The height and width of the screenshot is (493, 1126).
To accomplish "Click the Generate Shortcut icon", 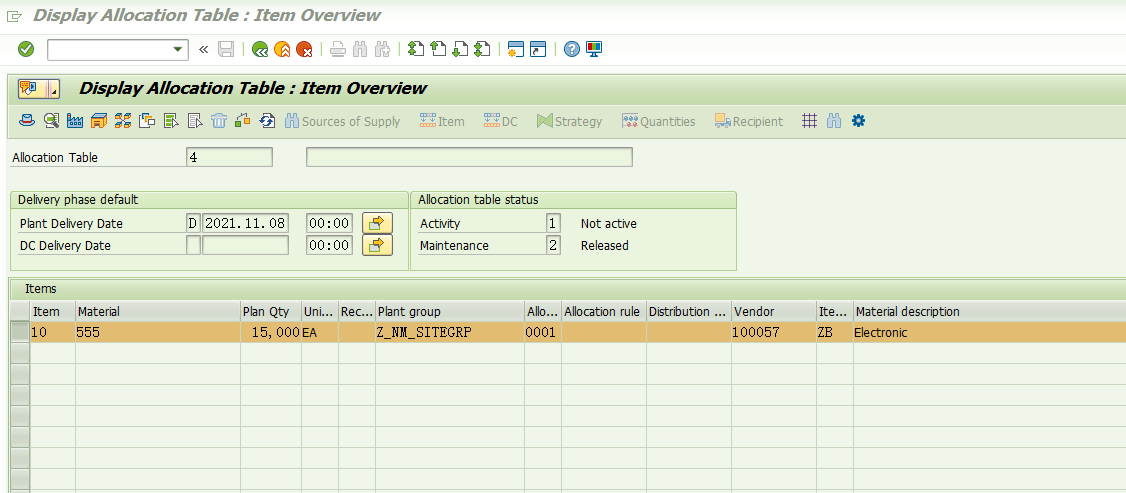I will 538,50.
